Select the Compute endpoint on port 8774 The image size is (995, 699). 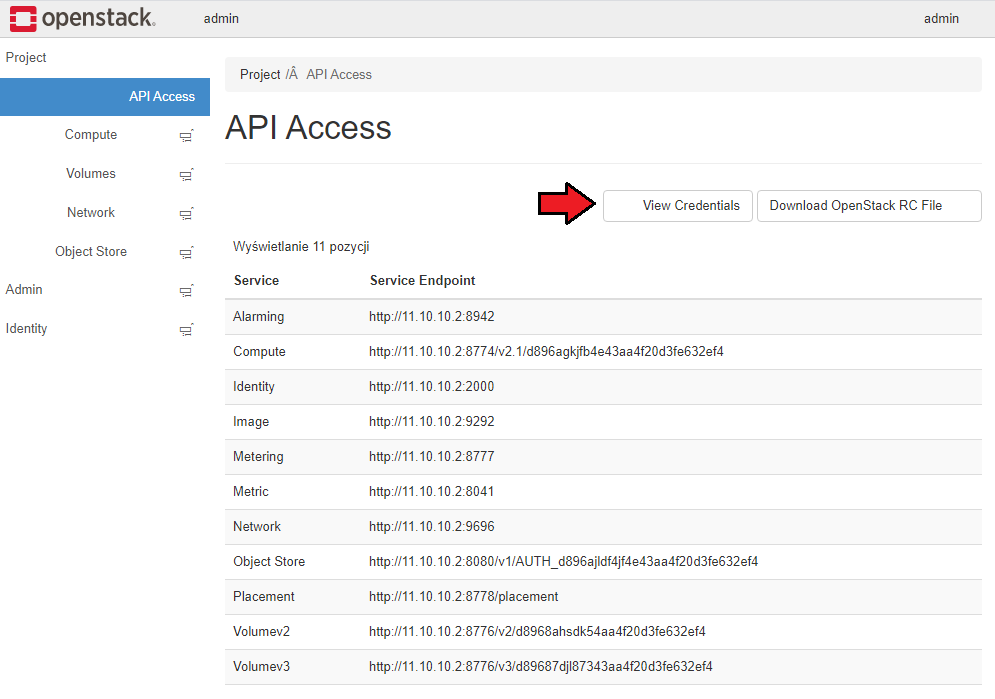546,351
